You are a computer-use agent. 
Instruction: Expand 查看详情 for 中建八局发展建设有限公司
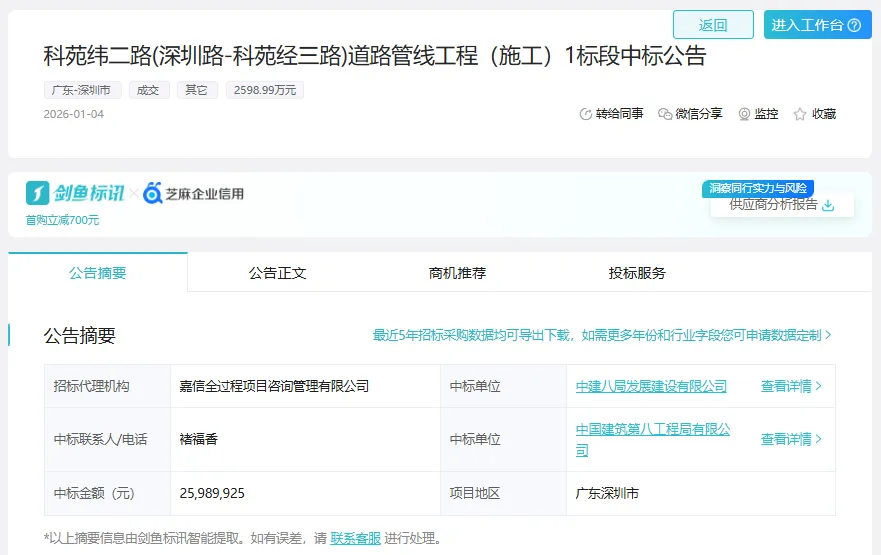[791, 386]
